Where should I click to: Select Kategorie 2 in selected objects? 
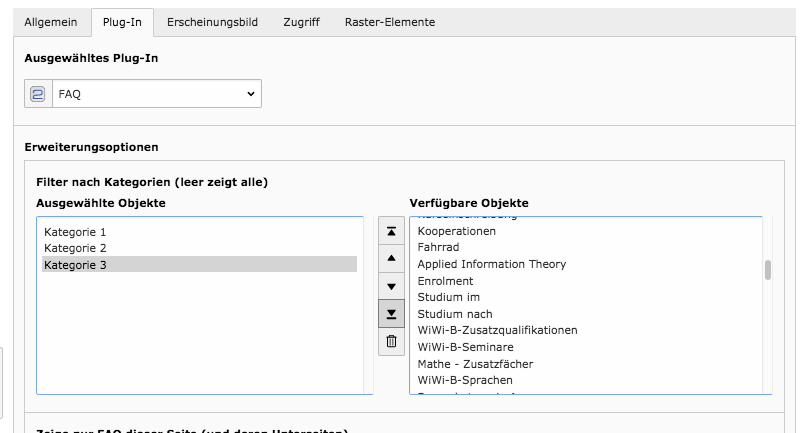(75, 248)
